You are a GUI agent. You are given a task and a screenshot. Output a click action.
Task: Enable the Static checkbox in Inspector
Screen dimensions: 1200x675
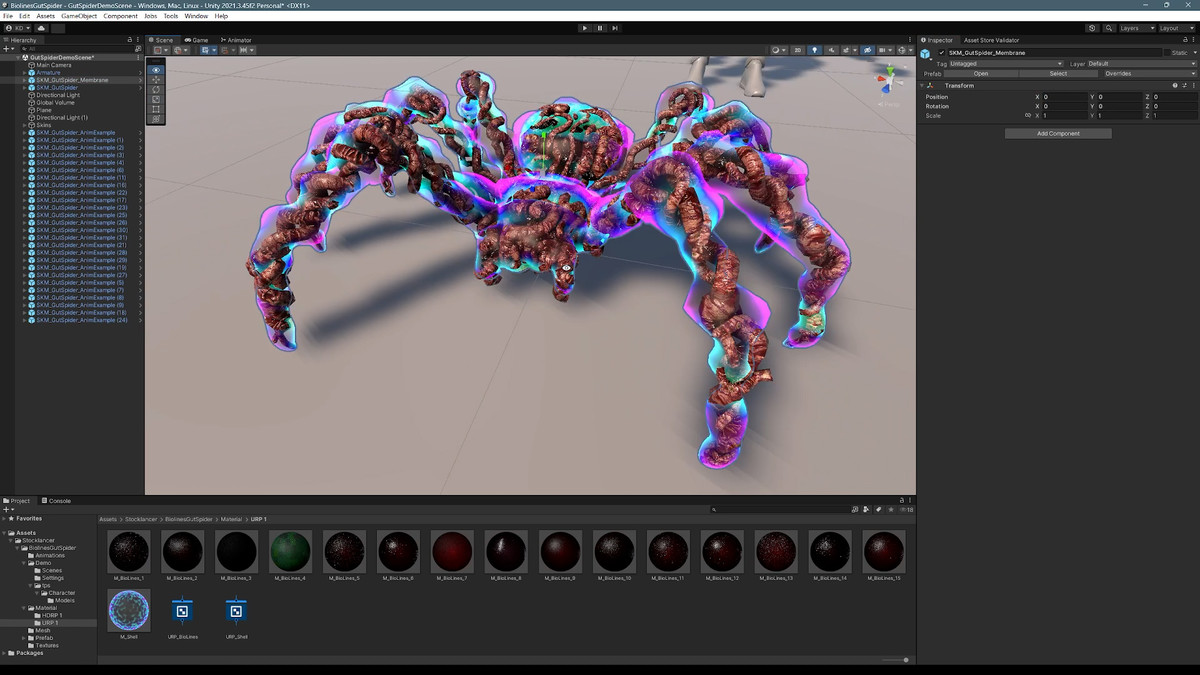click(x=1166, y=53)
